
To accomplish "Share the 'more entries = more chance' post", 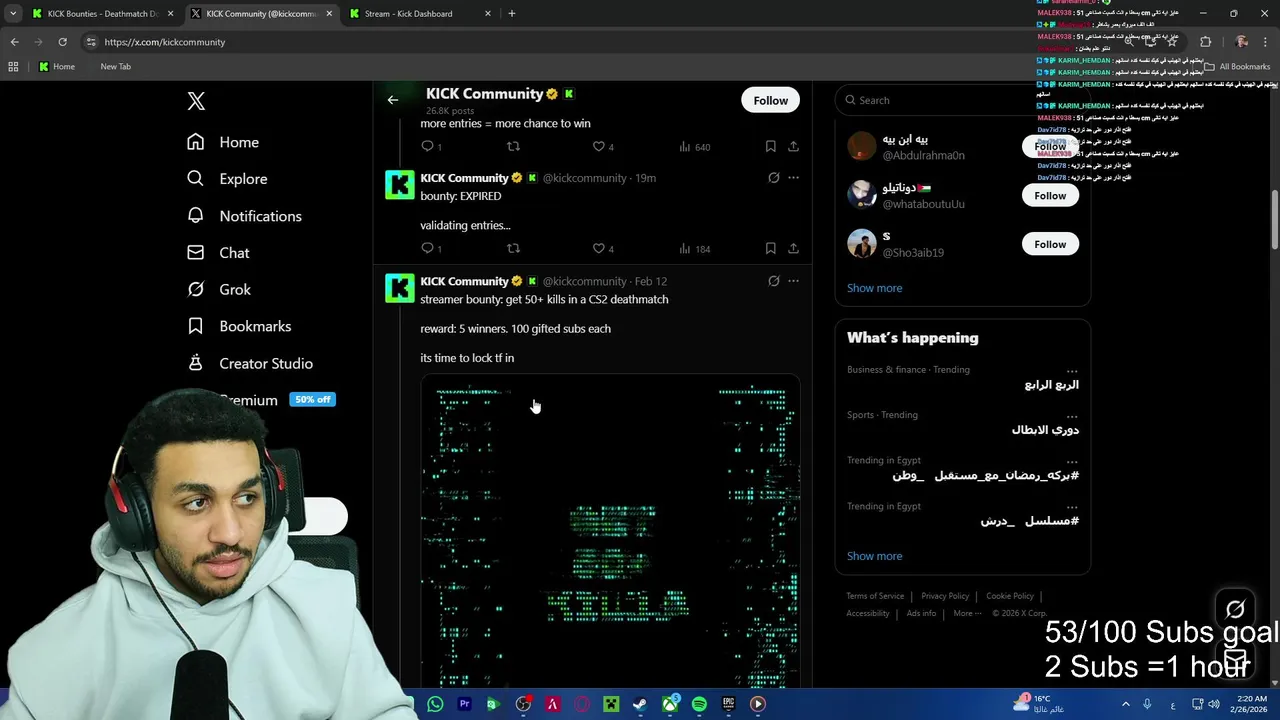I will pyautogui.click(x=793, y=146).
